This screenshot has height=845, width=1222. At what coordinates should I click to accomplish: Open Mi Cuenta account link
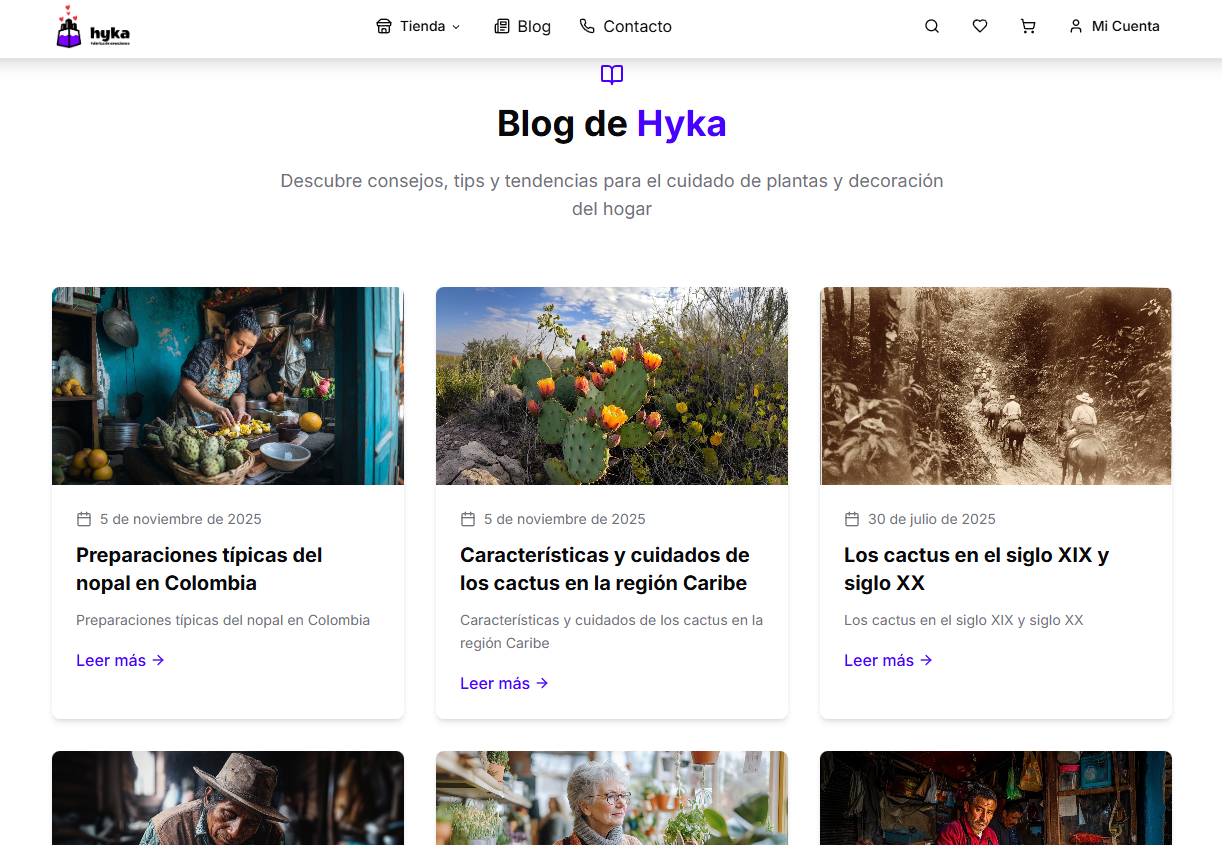tap(1114, 27)
